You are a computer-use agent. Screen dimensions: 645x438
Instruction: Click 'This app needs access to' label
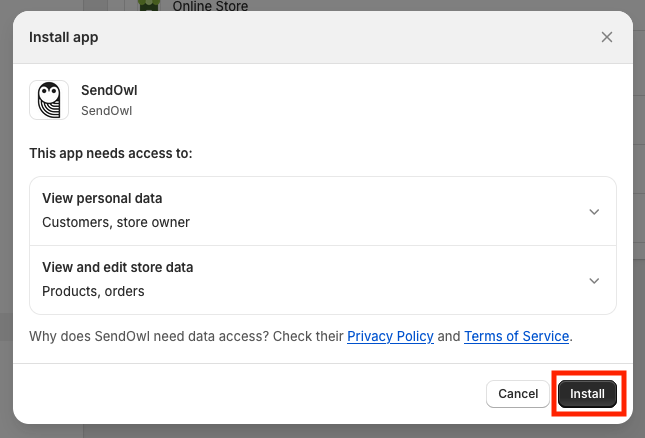[x=111, y=154]
